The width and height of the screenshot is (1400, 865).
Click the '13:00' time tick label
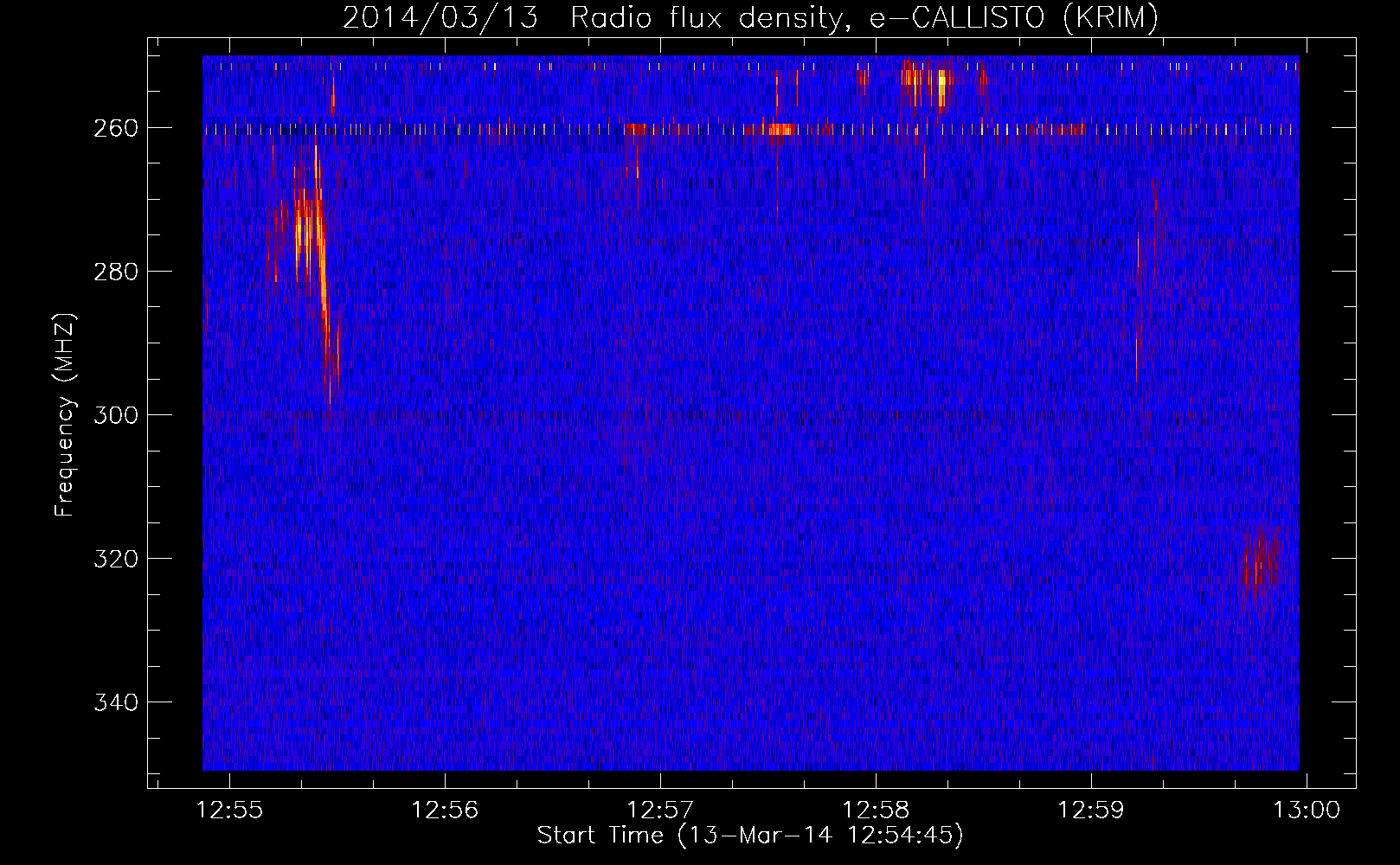(x=1307, y=811)
